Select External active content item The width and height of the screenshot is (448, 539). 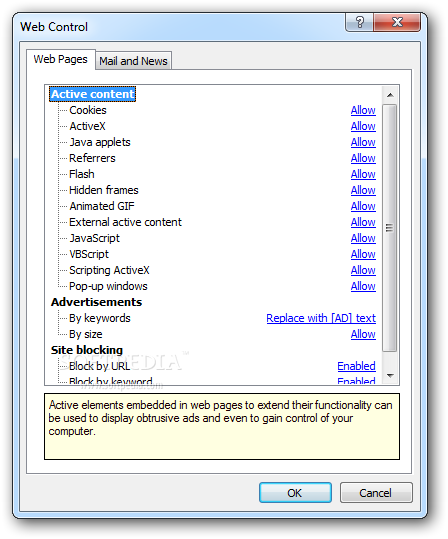pos(125,222)
